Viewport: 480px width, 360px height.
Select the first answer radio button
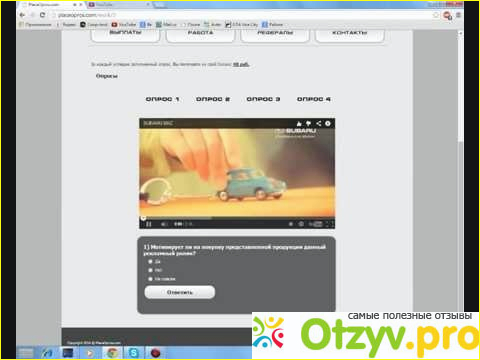tap(150, 262)
